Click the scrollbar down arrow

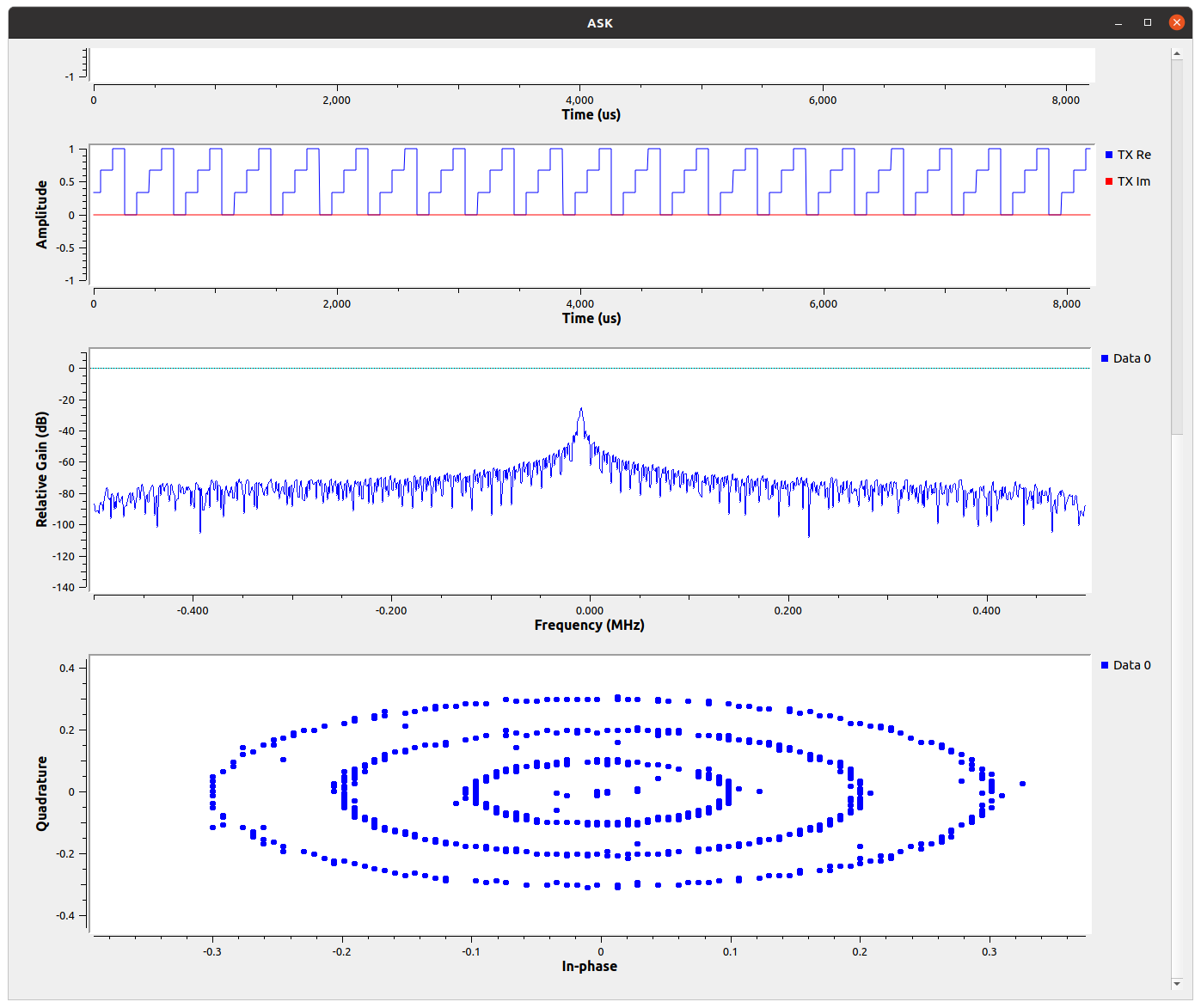coord(1177,983)
